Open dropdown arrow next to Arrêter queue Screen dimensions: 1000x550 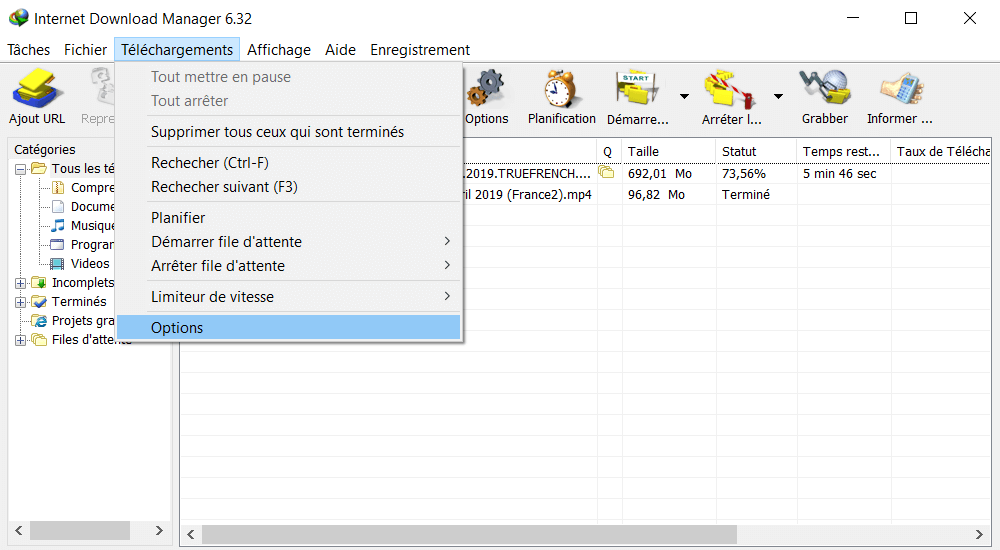point(778,96)
